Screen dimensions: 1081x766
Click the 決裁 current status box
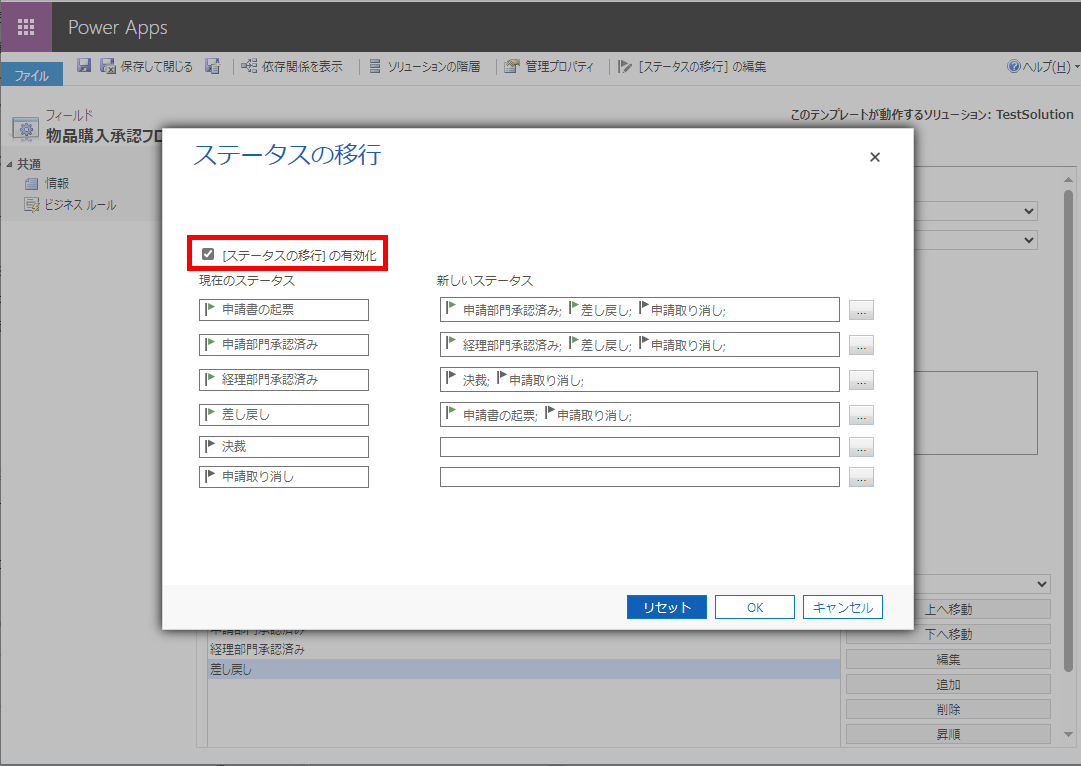click(284, 446)
